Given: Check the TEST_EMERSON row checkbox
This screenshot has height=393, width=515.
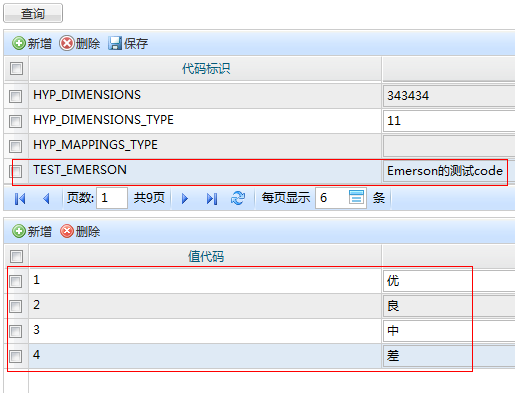Looking at the screenshot, I should point(15,171).
